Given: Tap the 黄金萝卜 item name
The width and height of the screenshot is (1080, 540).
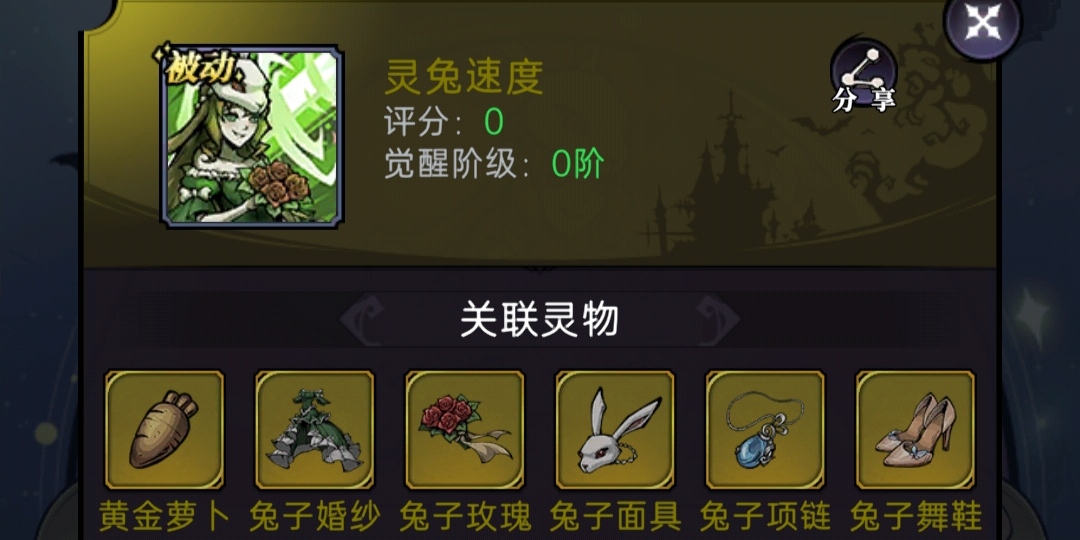Looking at the screenshot, I should [x=165, y=516].
